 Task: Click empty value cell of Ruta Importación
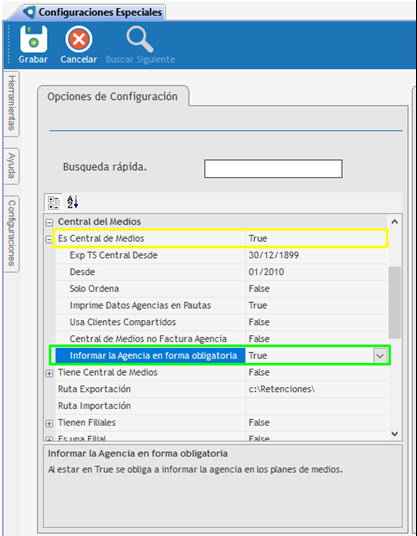click(x=317, y=406)
